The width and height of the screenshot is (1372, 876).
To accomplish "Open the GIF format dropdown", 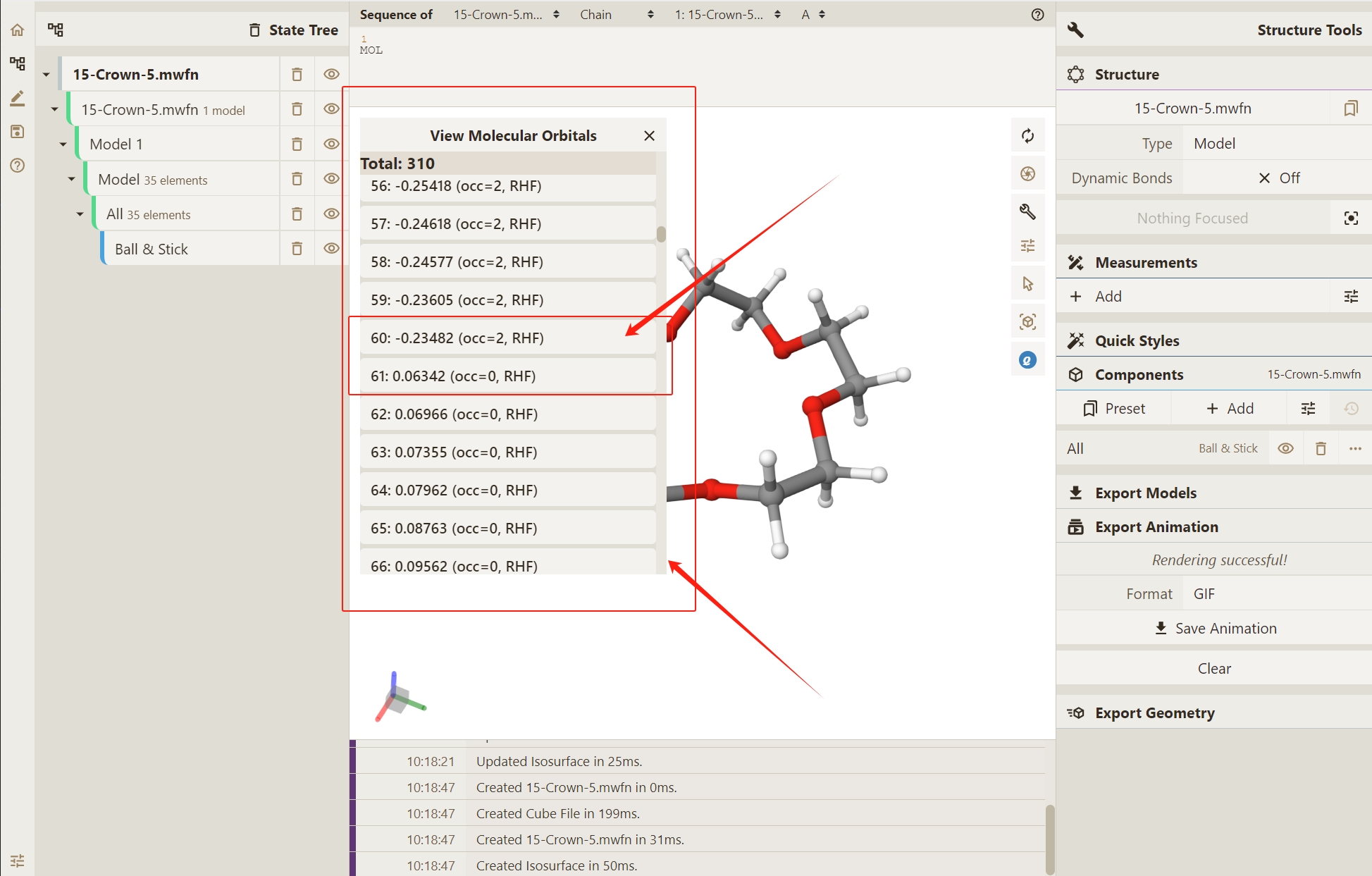I will [x=1275, y=594].
